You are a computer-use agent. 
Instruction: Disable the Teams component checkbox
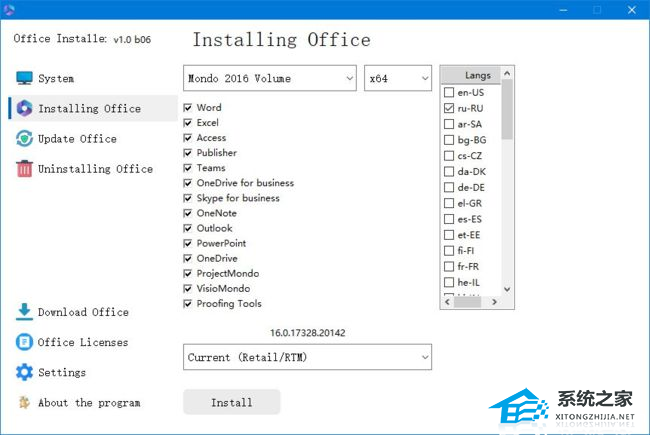[x=188, y=168]
